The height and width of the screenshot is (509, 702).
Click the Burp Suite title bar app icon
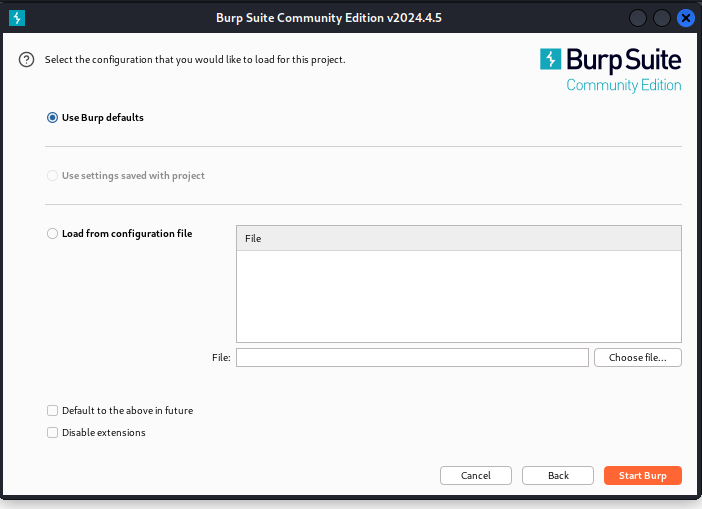[x=17, y=18]
